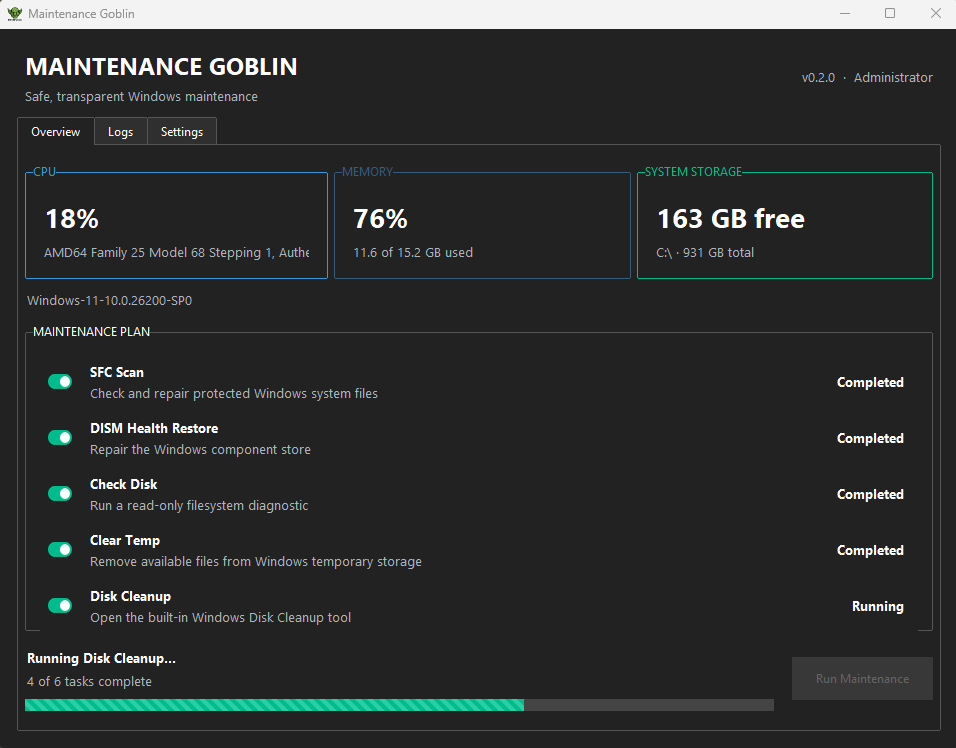The image size is (956, 748).
Task: Click the 'Running Disk Cleanup...' status text
Action: [x=101, y=658]
